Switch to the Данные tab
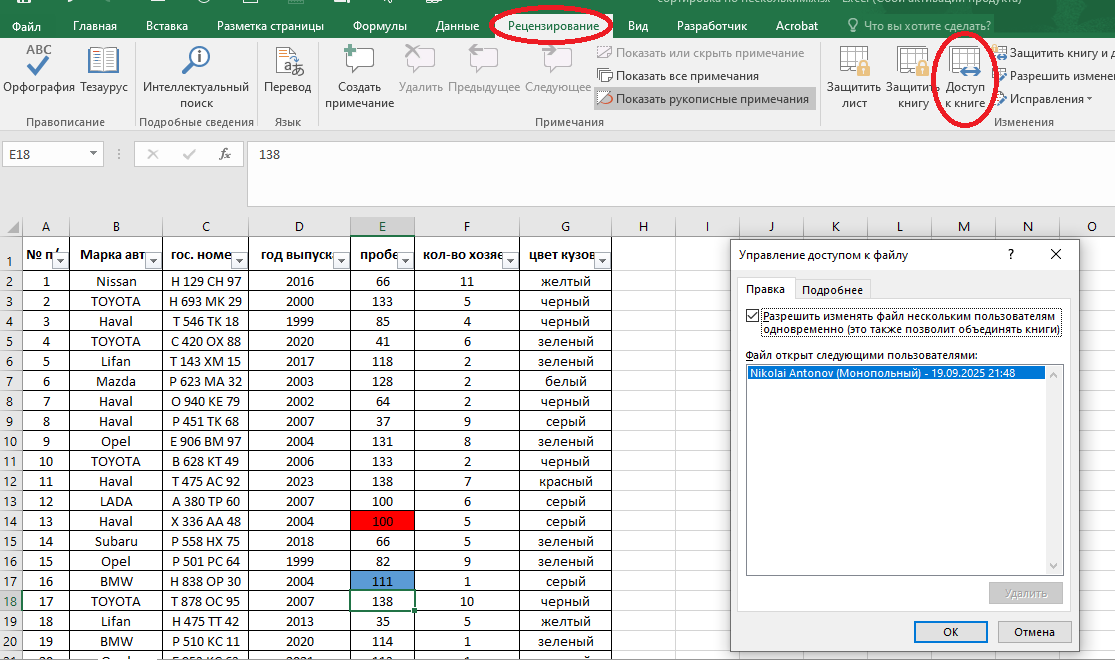The height and width of the screenshot is (660, 1115). (x=457, y=26)
